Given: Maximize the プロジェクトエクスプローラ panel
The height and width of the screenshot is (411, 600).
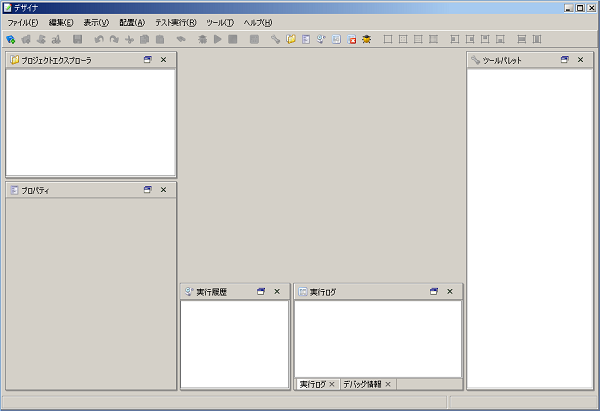Looking at the screenshot, I should point(147,60).
